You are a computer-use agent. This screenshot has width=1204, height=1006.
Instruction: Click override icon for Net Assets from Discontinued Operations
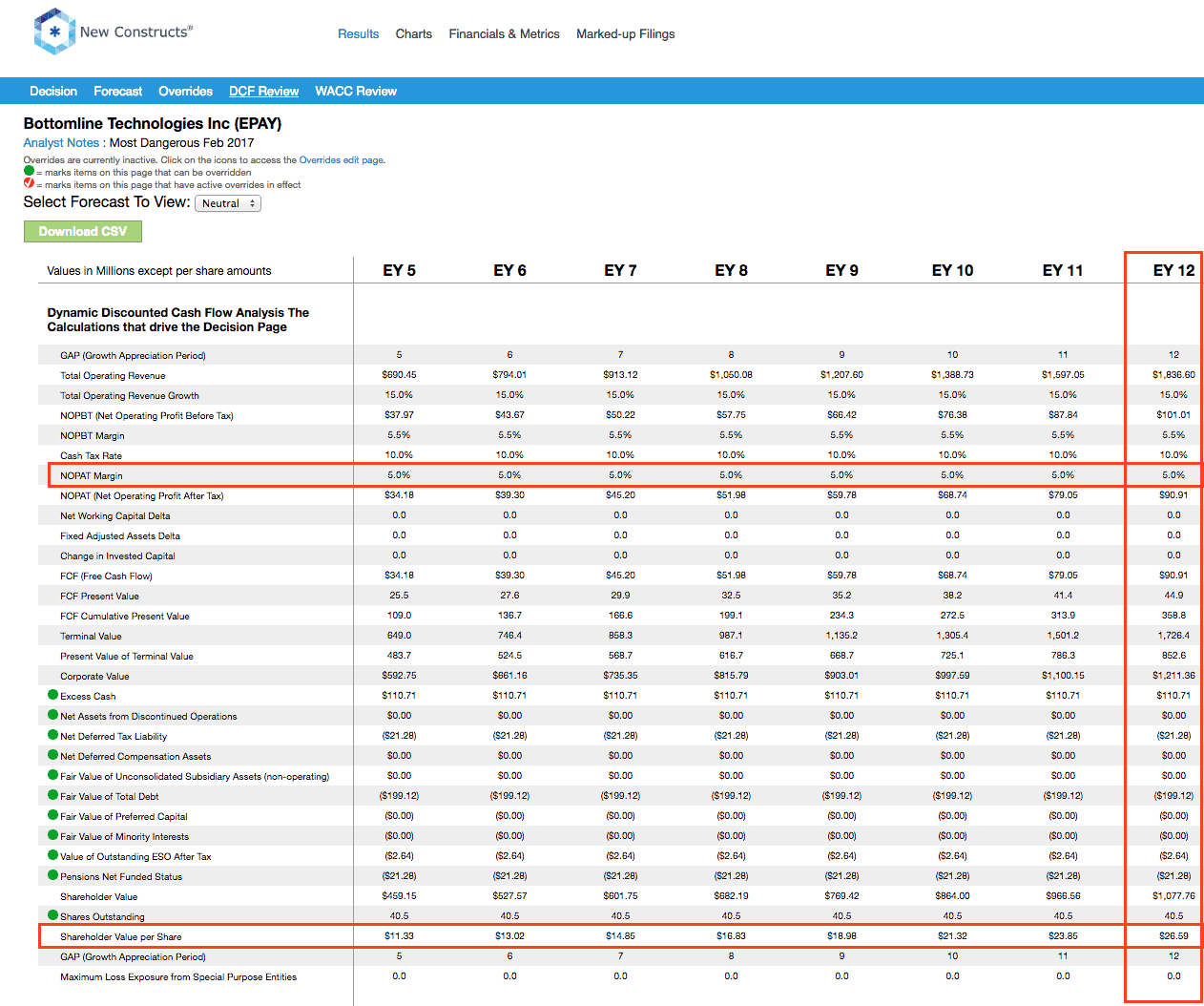coord(53,715)
